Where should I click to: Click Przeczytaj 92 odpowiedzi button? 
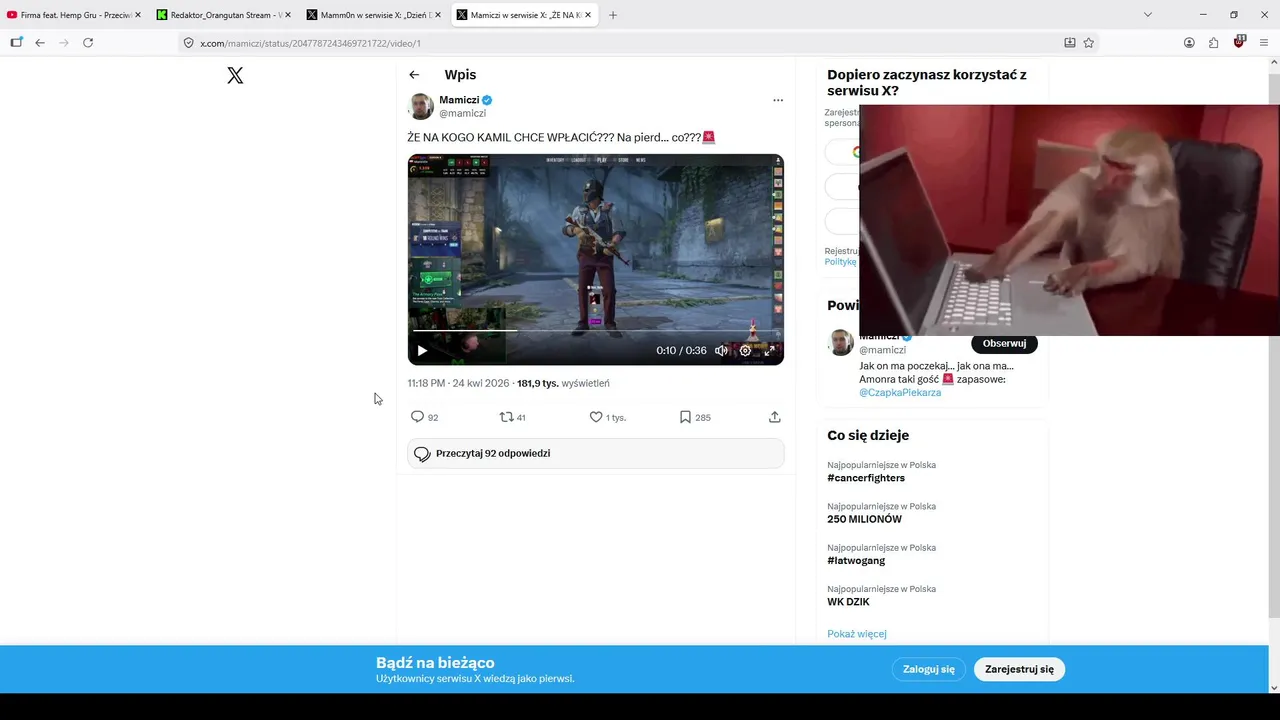[x=595, y=453]
